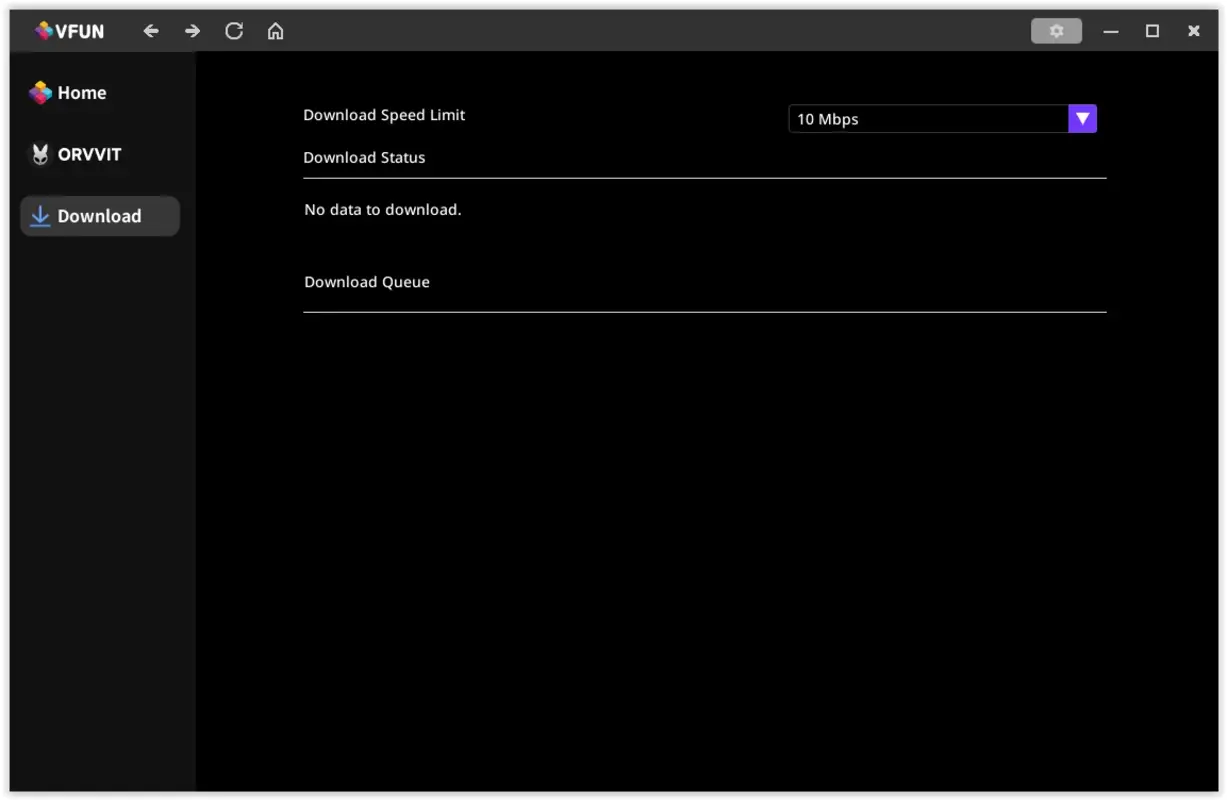The width and height of the screenshot is (1227, 800).
Task: Expand the speed limit options with purple arrow
Action: (1081, 118)
